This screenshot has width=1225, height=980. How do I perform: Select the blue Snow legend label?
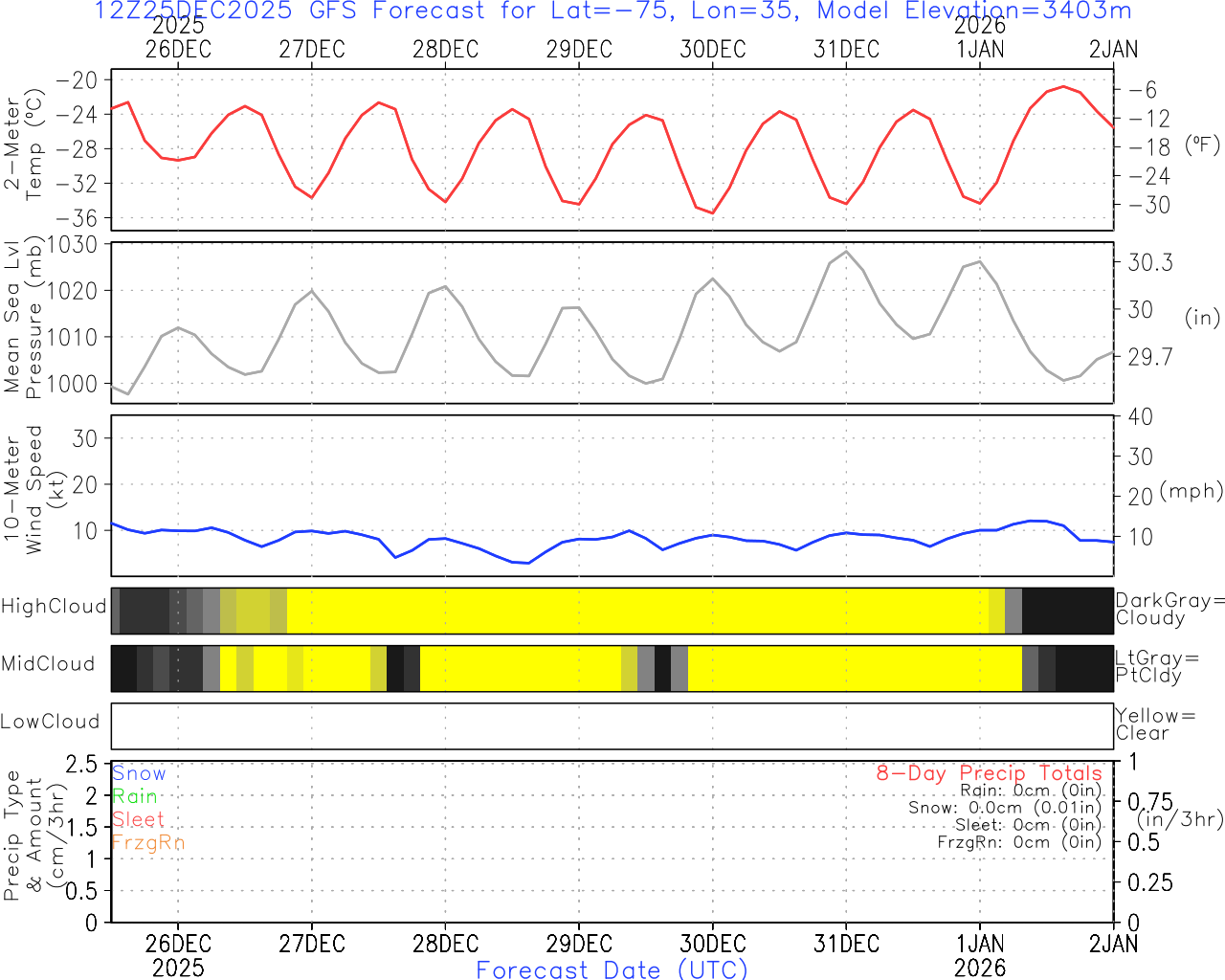click(139, 773)
